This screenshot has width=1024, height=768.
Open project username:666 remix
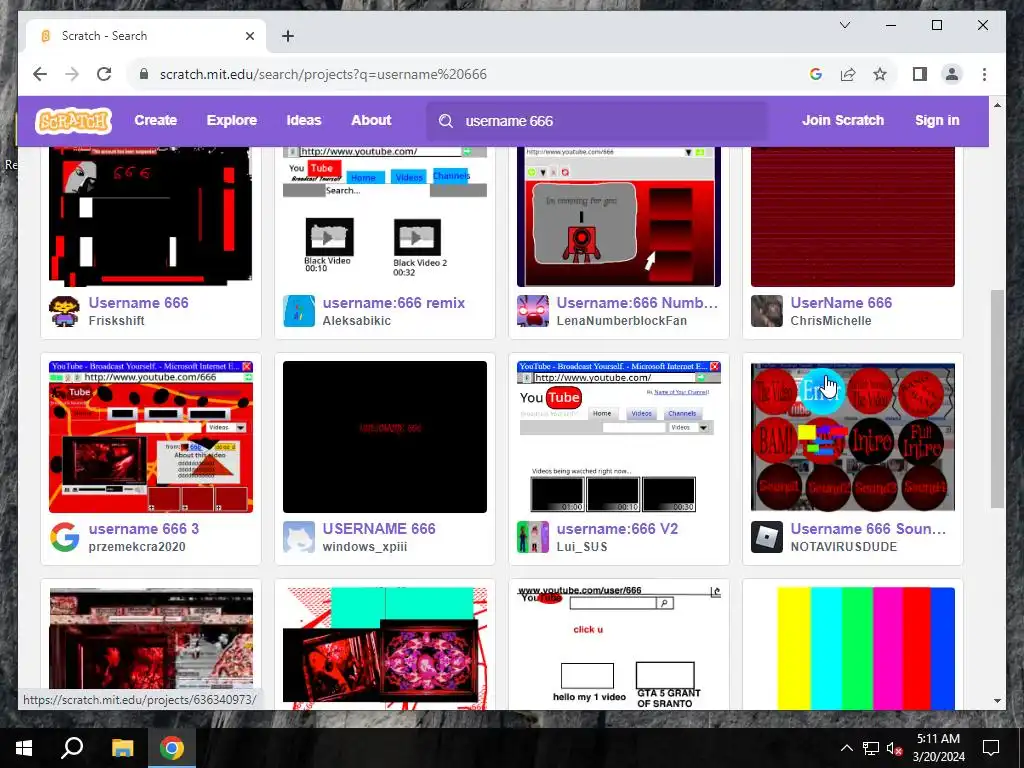click(x=394, y=302)
